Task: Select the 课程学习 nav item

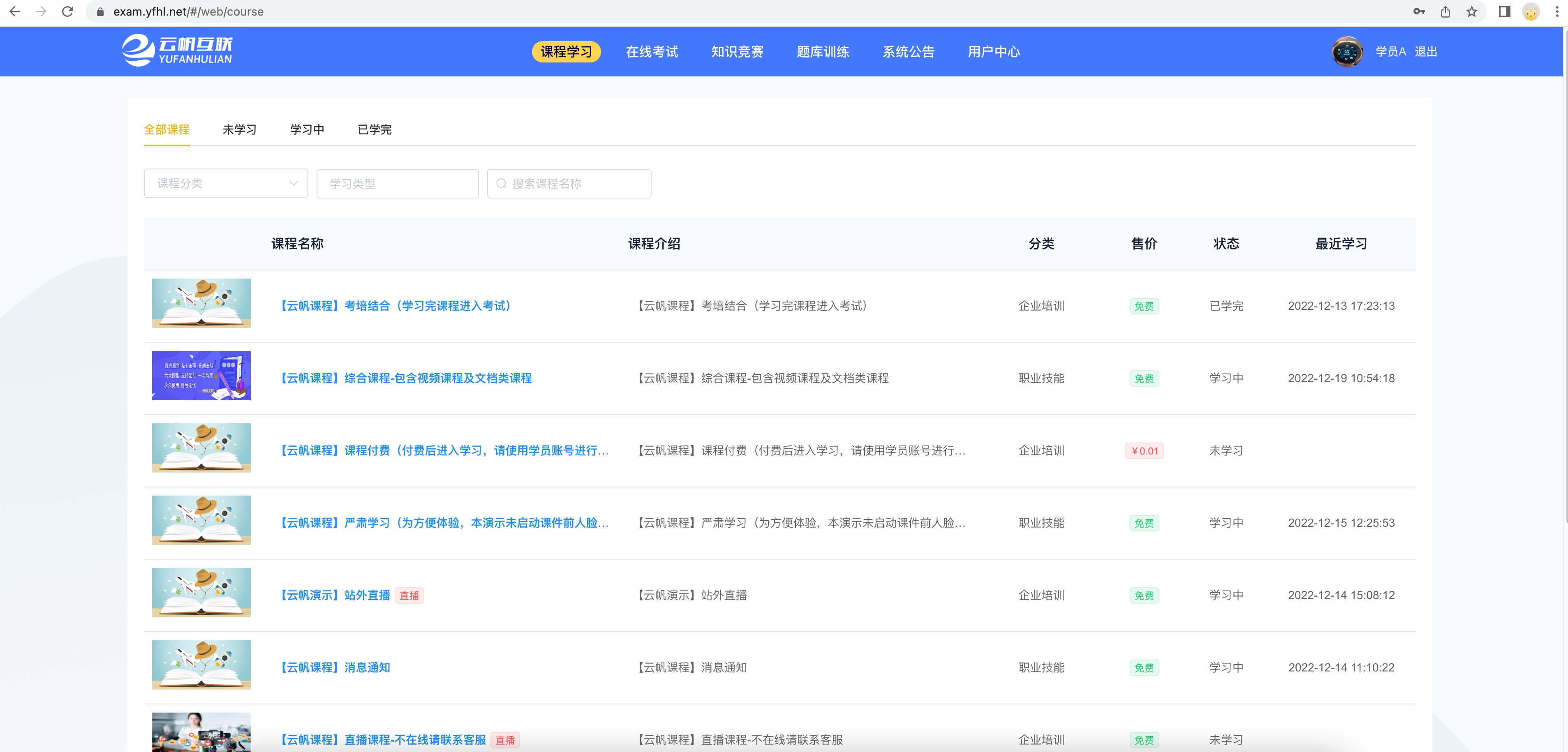Action: coord(566,52)
